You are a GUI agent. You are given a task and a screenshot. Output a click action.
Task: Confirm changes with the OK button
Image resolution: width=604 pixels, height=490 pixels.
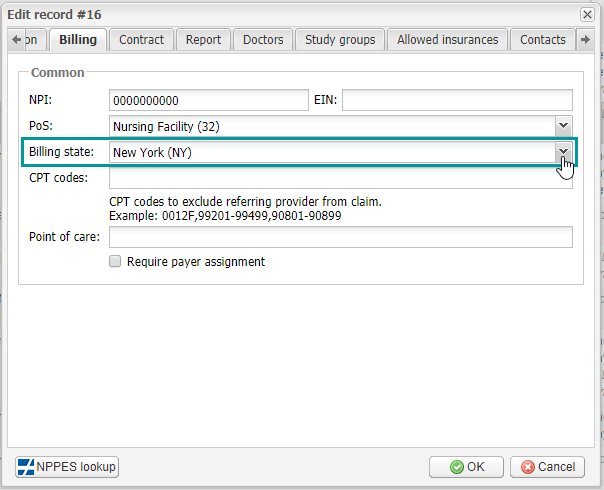click(466, 467)
